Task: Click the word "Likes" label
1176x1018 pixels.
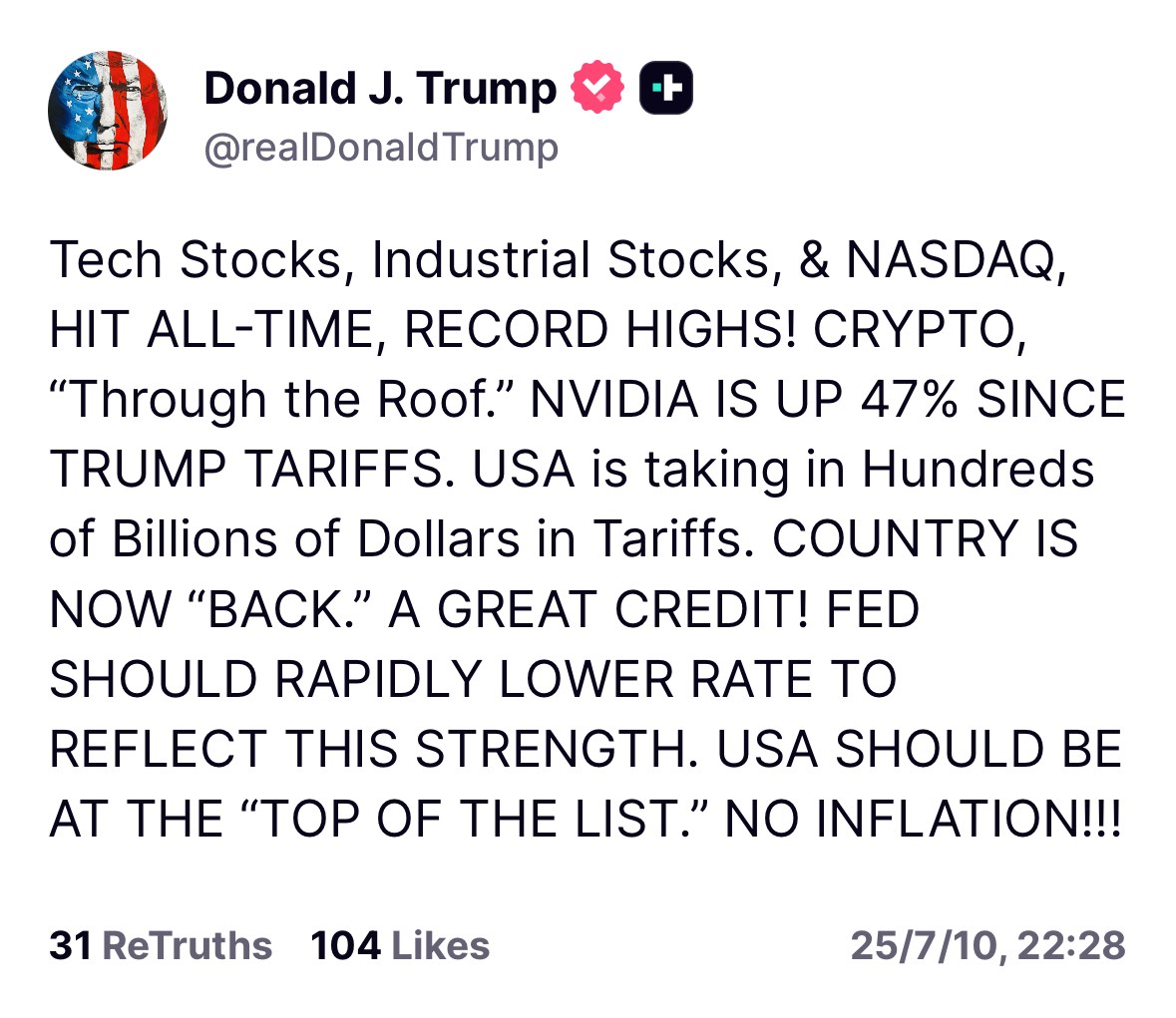Action: (x=440, y=944)
